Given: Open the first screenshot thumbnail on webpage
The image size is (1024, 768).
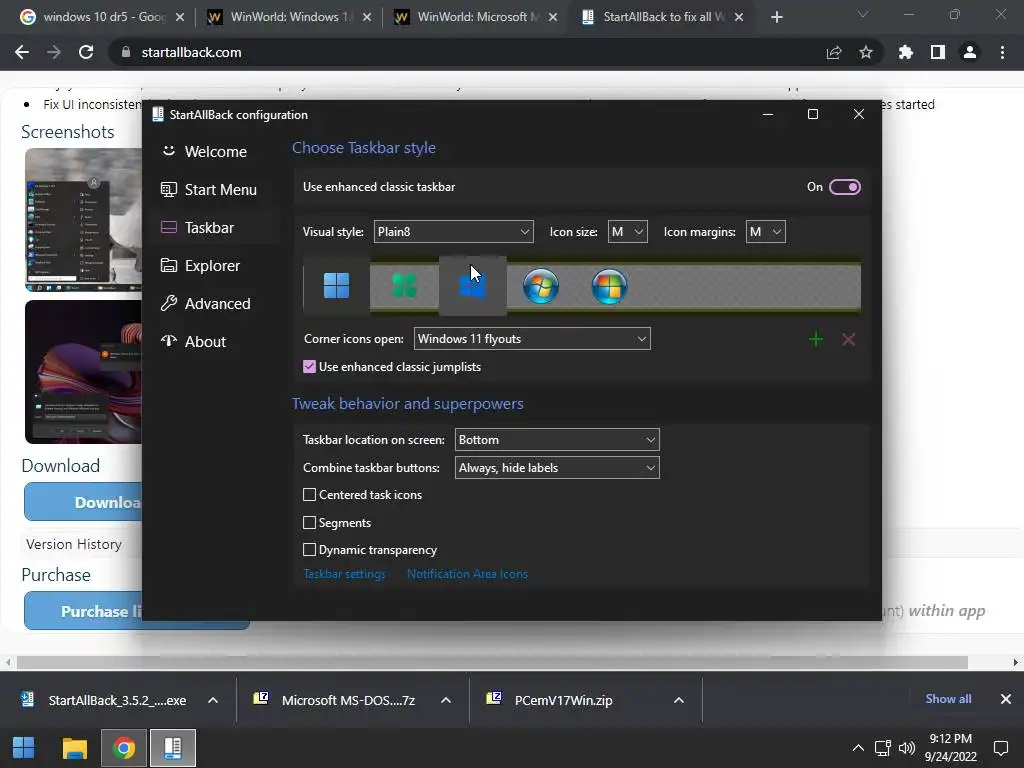Looking at the screenshot, I should coord(83,219).
